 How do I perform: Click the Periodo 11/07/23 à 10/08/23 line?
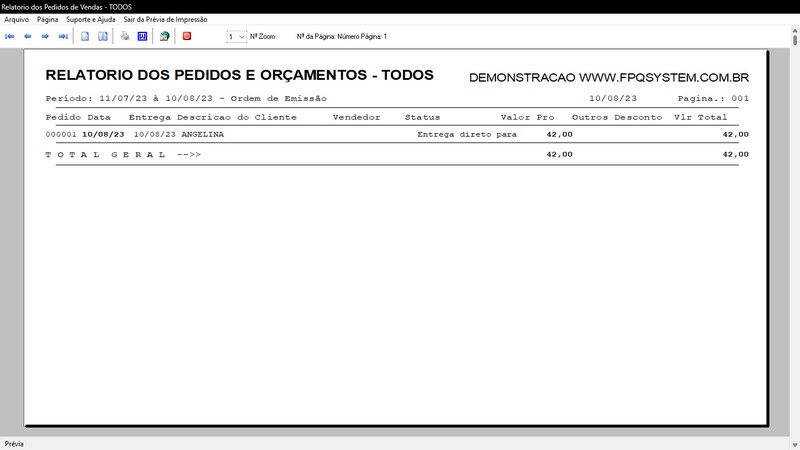[186, 98]
